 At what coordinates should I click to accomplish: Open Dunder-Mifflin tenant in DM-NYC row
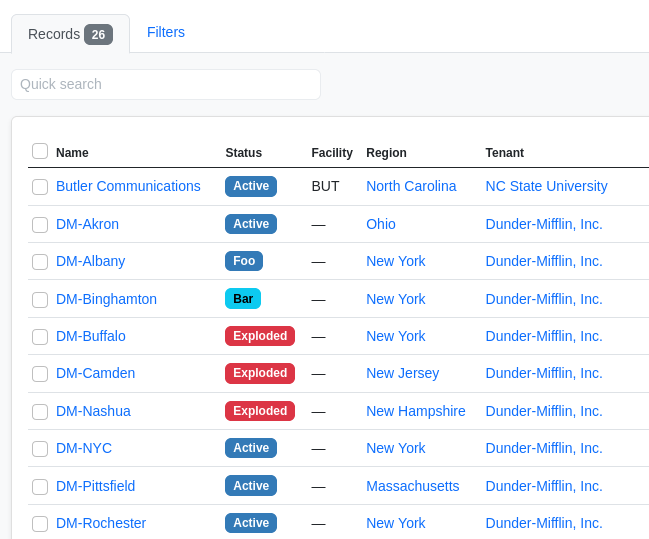pyautogui.click(x=544, y=448)
